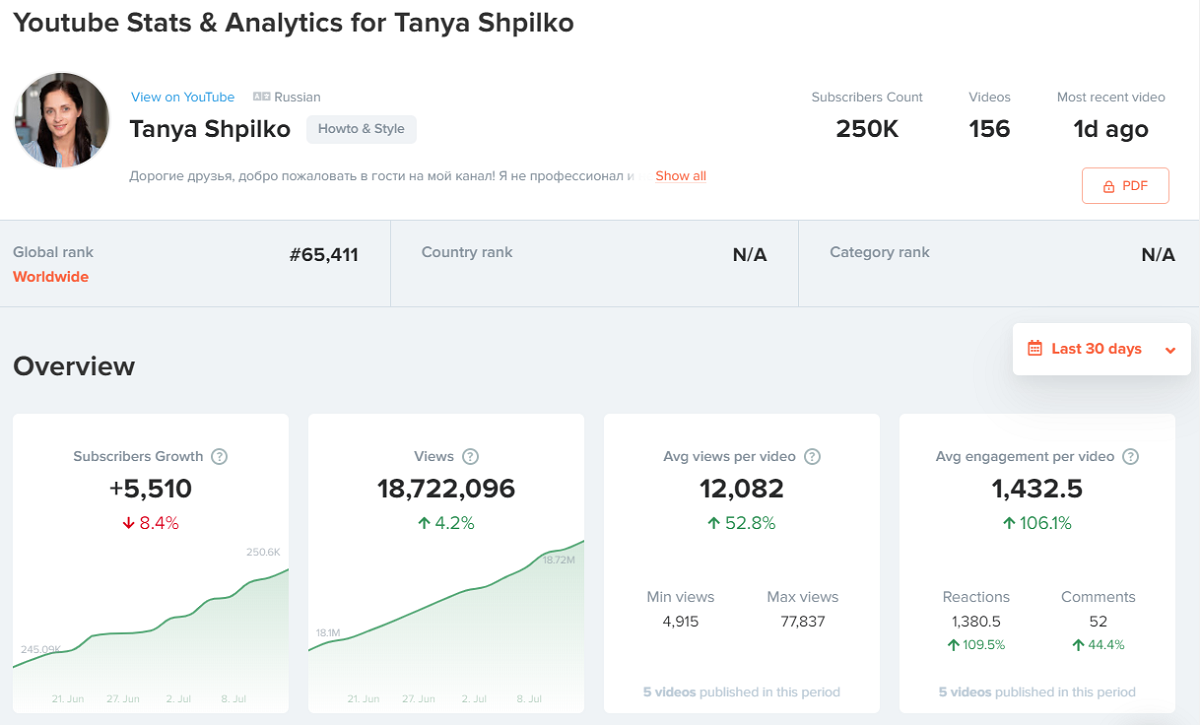Click the Last 30 days period label
Viewport: 1200px width, 725px height.
[x=1096, y=349]
